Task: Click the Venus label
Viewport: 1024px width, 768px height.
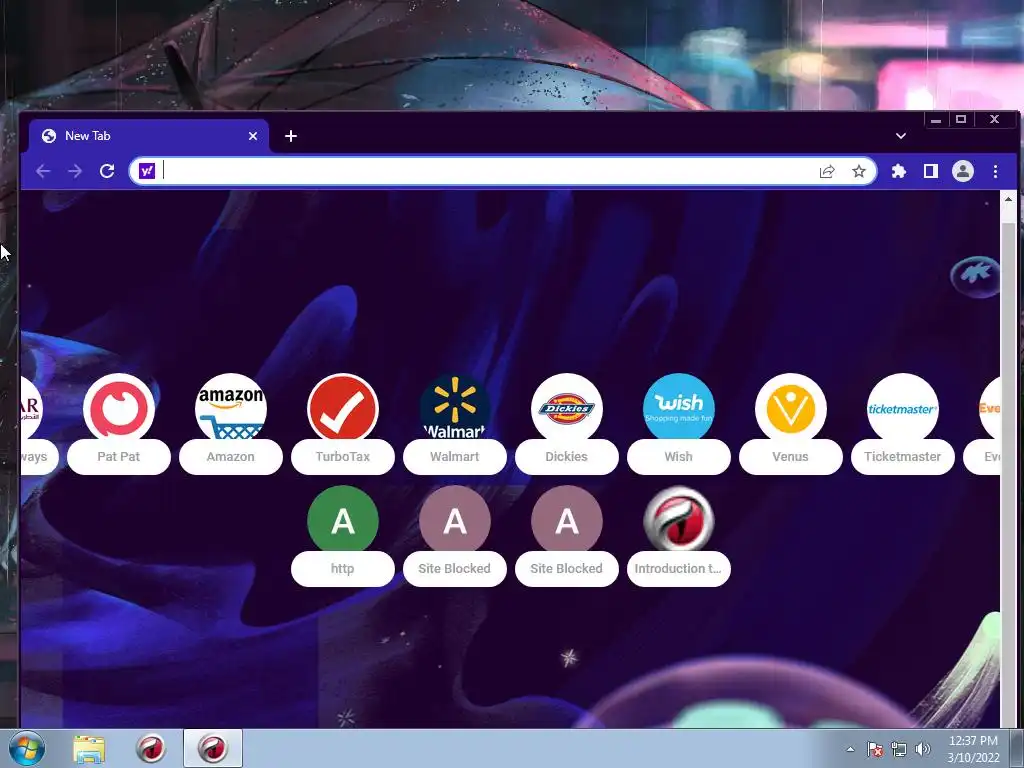Action: pos(791,456)
